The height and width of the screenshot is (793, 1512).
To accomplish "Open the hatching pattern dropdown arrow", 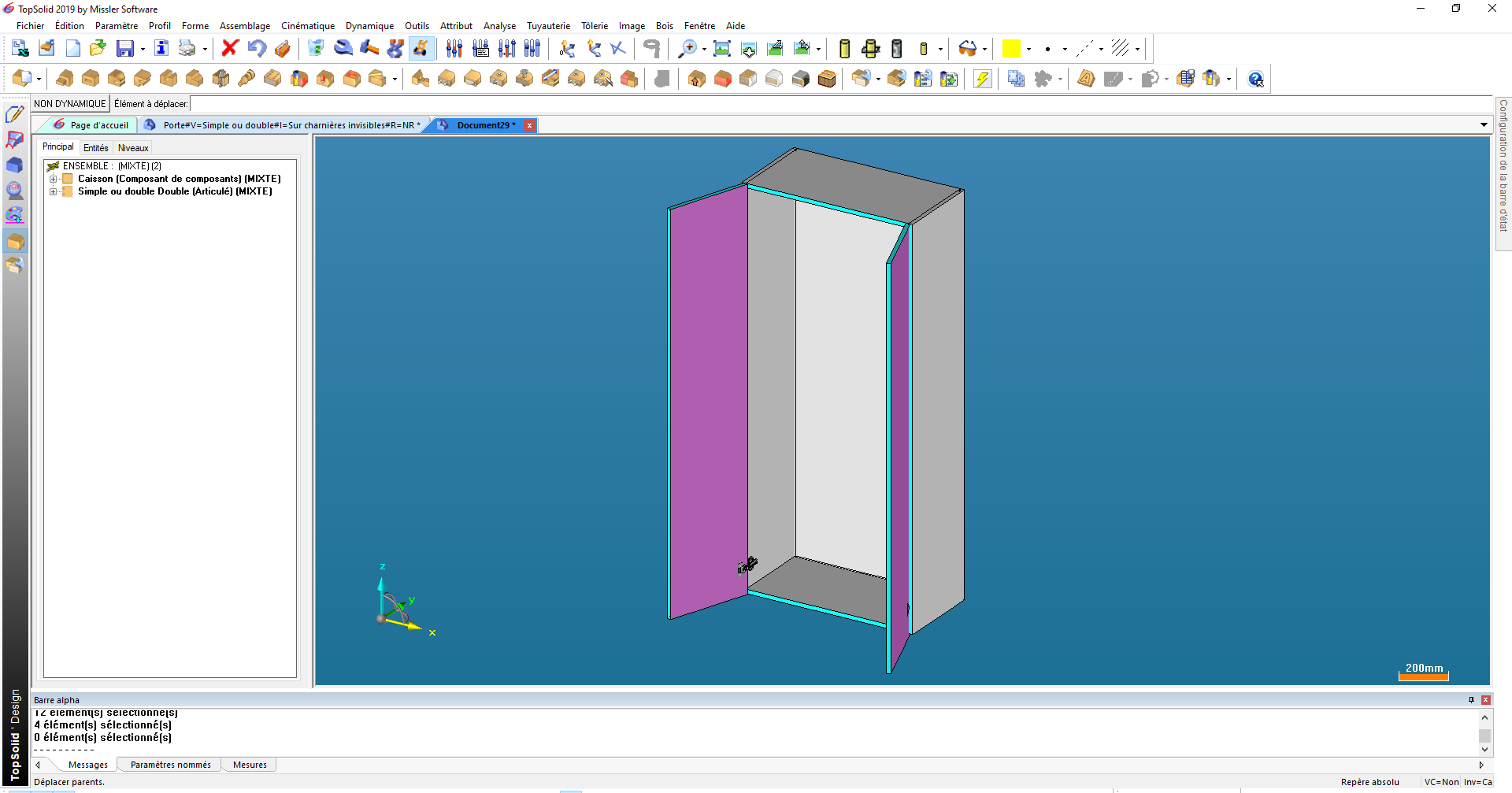I will (x=1137, y=50).
